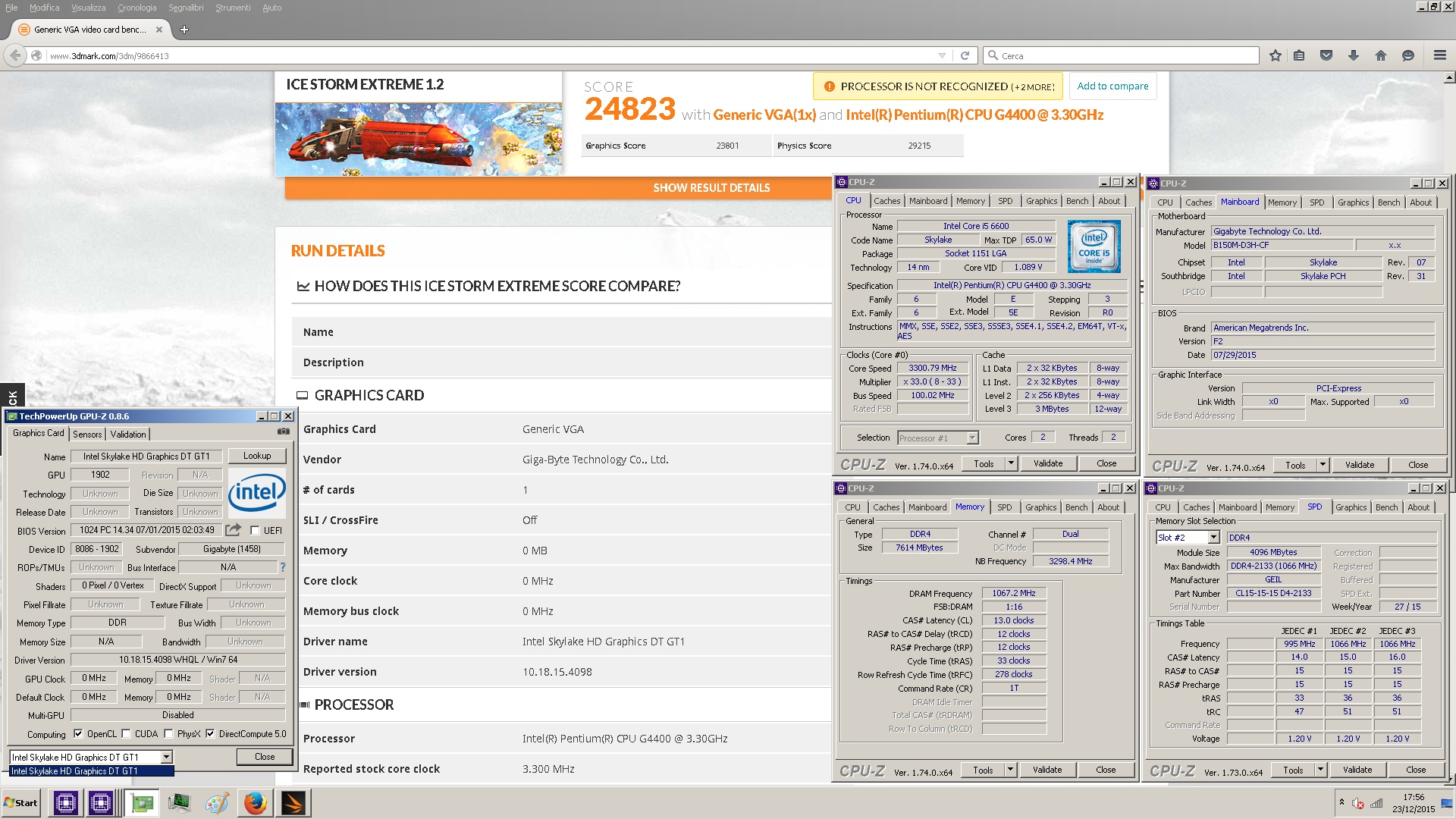Select the GPU-Z taskbar icon
The width and height of the screenshot is (1456, 819).
[x=141, y=802]
